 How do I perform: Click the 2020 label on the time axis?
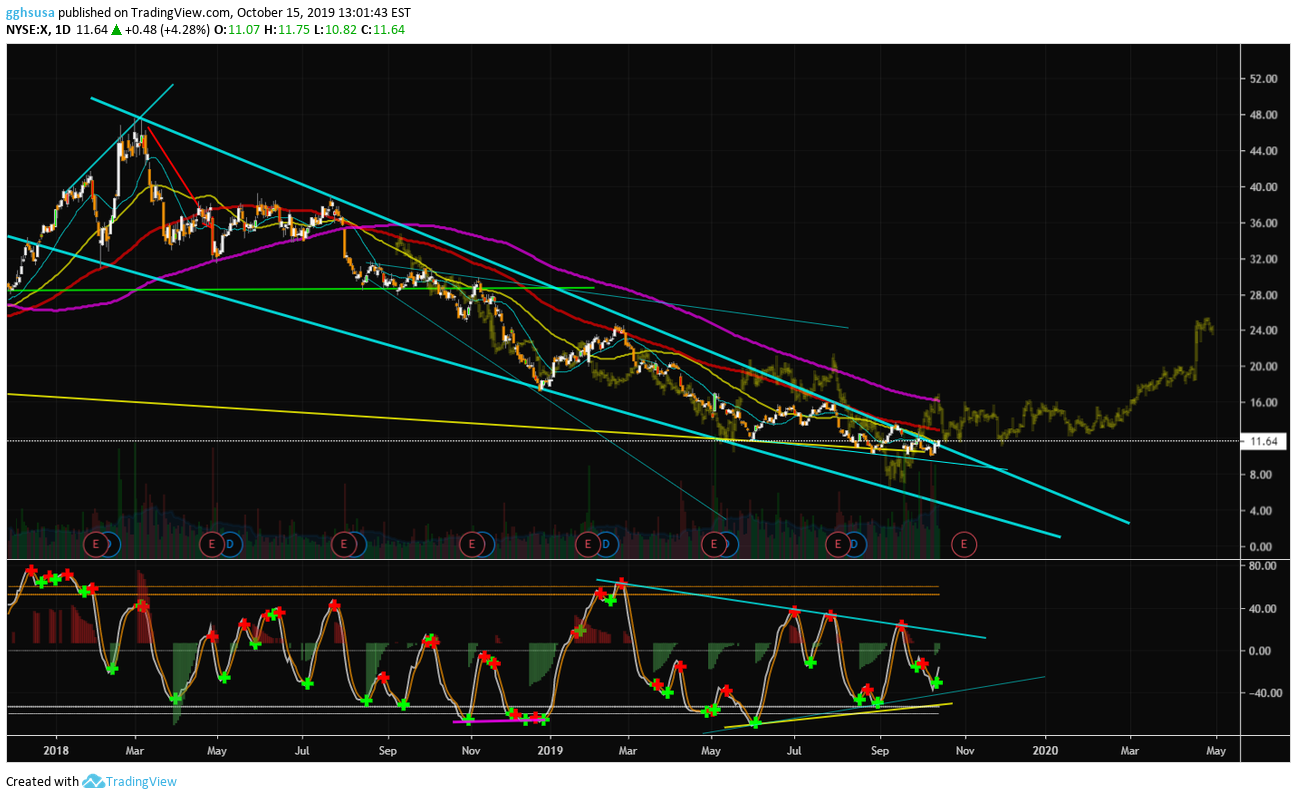pos(1045,749)
